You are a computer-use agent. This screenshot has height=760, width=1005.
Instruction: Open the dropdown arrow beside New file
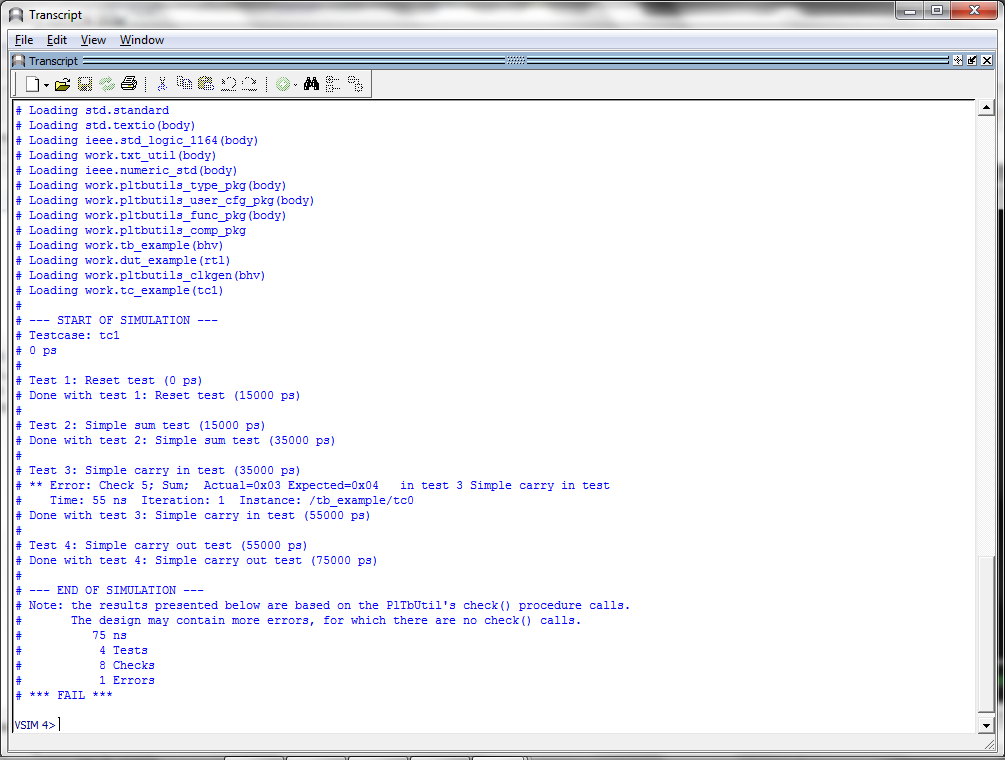46,86
